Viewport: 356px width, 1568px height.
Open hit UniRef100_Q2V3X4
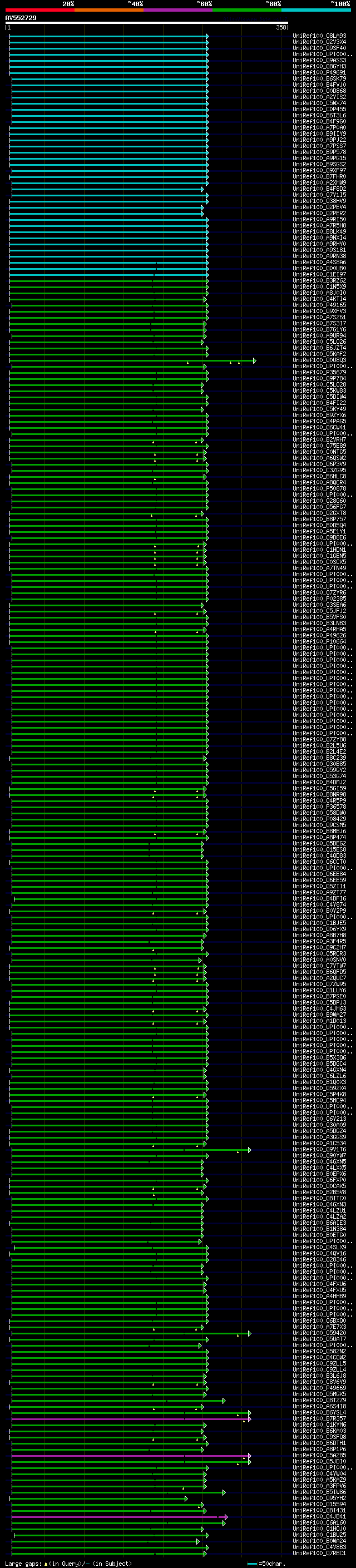(319, 42)
